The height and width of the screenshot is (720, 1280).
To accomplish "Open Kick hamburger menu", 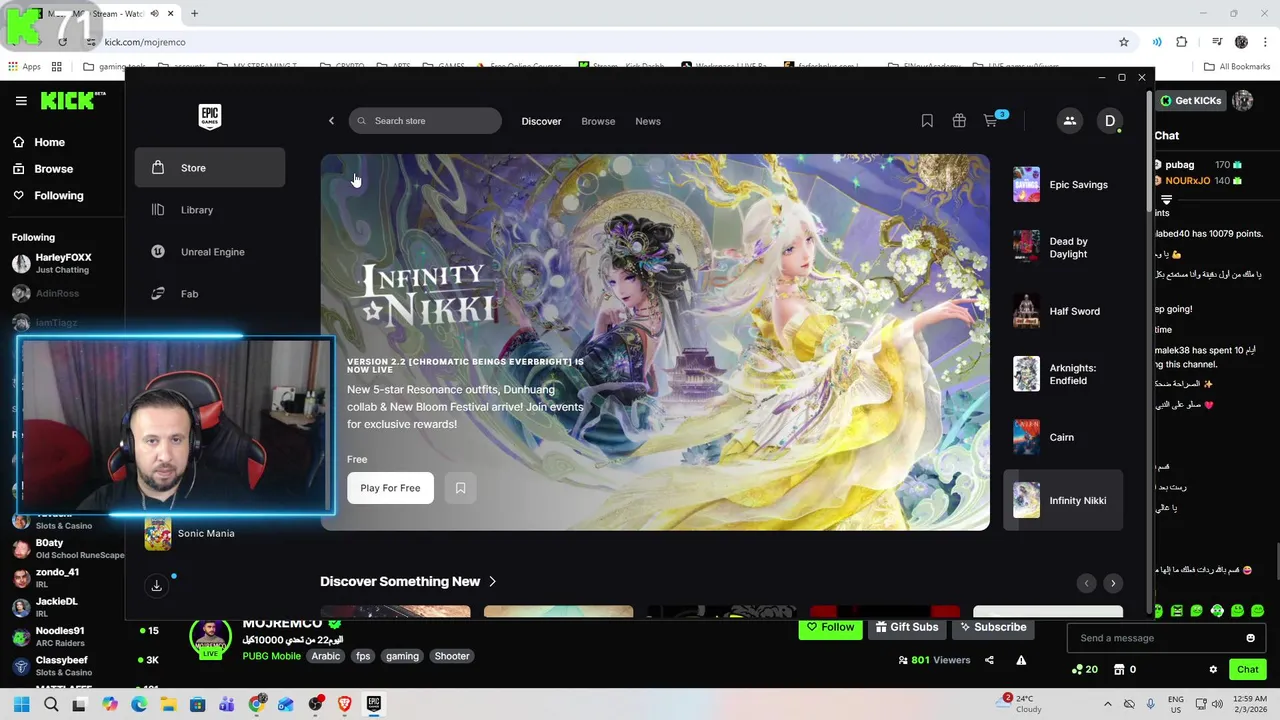I will (21, 101).
